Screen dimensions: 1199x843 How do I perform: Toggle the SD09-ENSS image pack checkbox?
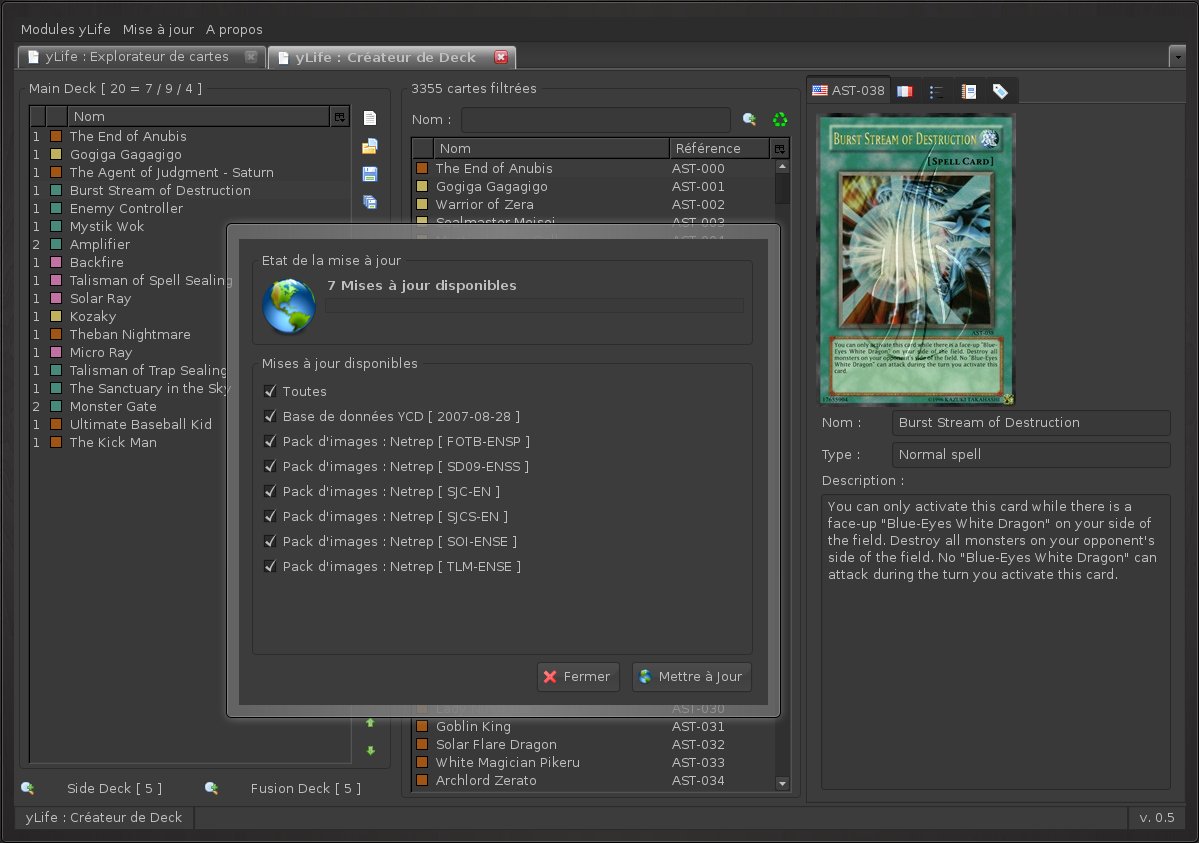[x=270, y=466]
